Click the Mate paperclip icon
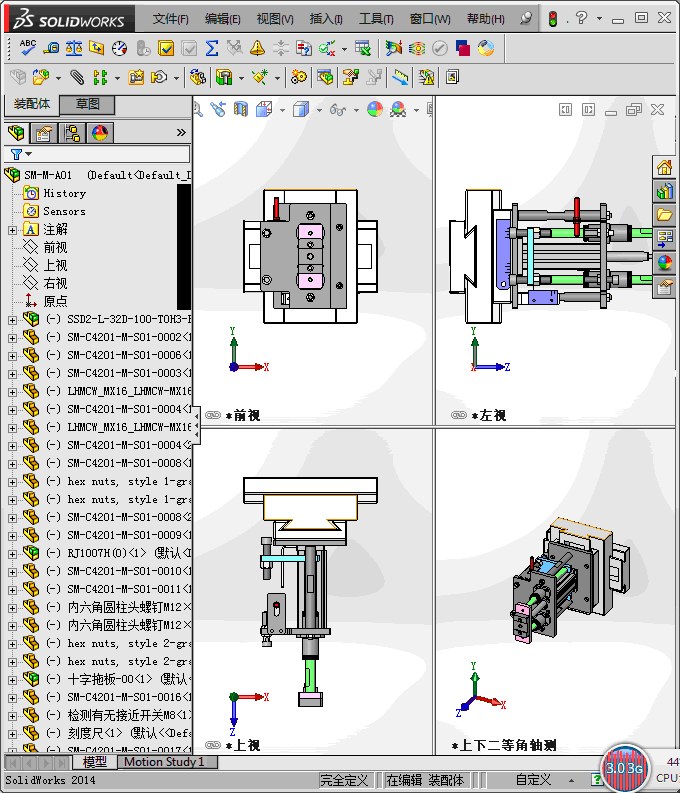This screenshot has height=793, width=680. pyautogui.click(x=77, y=77)
